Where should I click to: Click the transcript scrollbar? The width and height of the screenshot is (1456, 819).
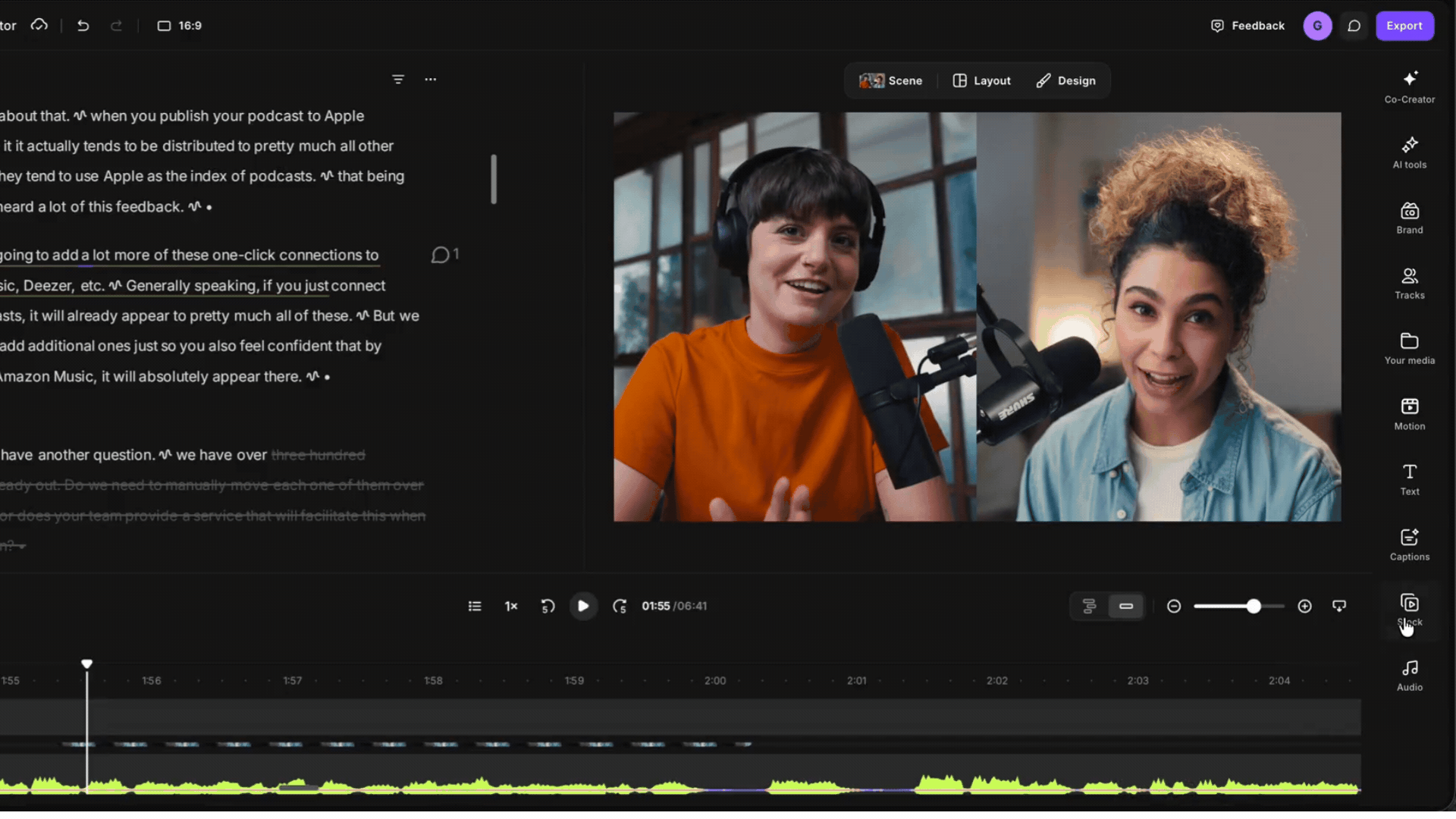(x=494, y=179)
